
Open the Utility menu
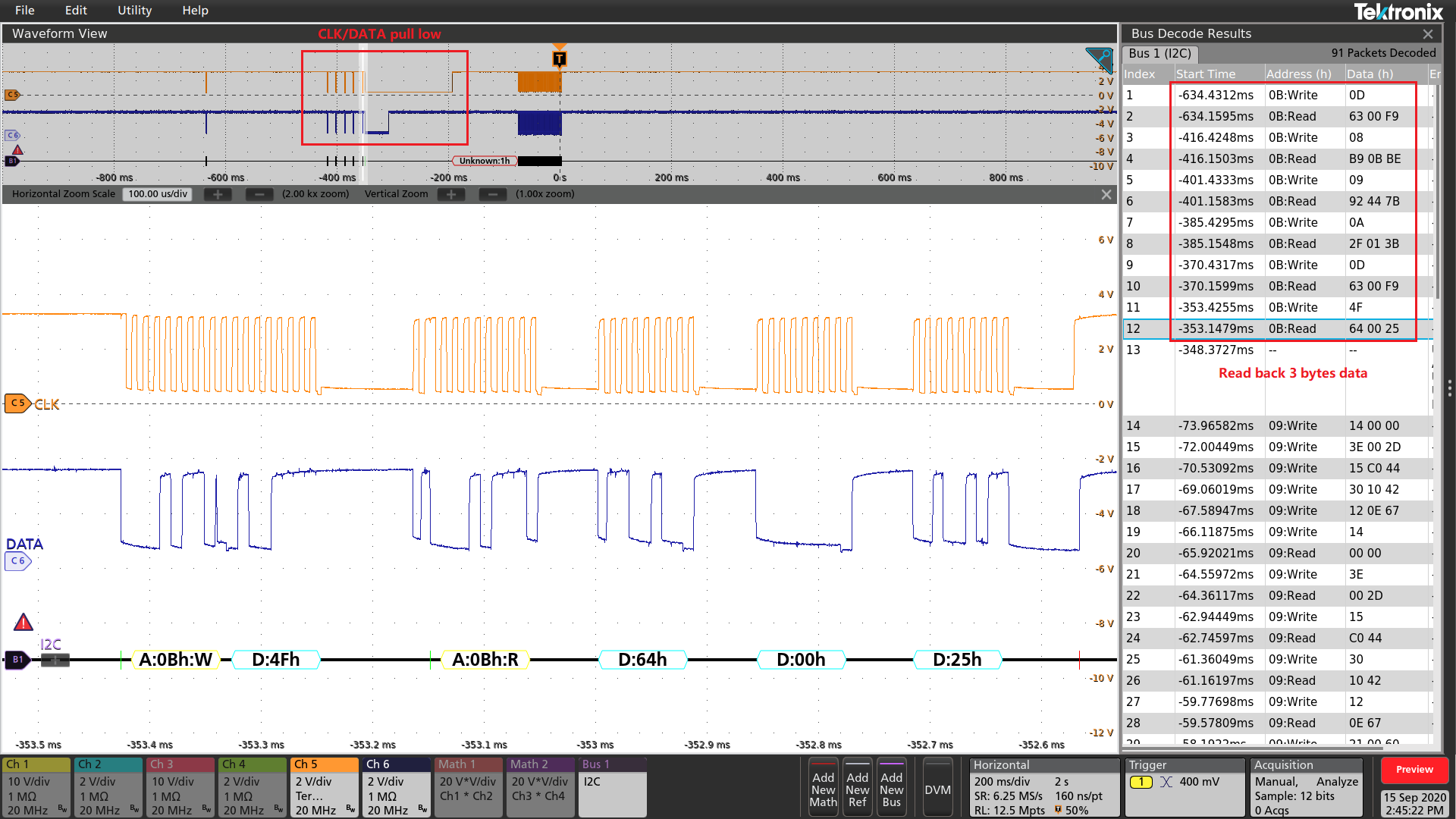pos(134,11)
